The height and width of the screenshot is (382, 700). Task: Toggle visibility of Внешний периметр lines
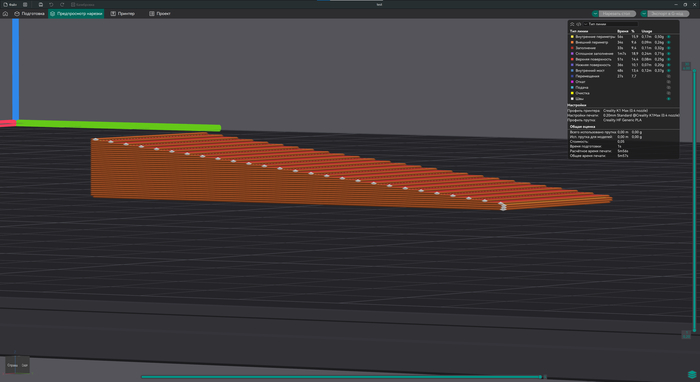point(669,42)
